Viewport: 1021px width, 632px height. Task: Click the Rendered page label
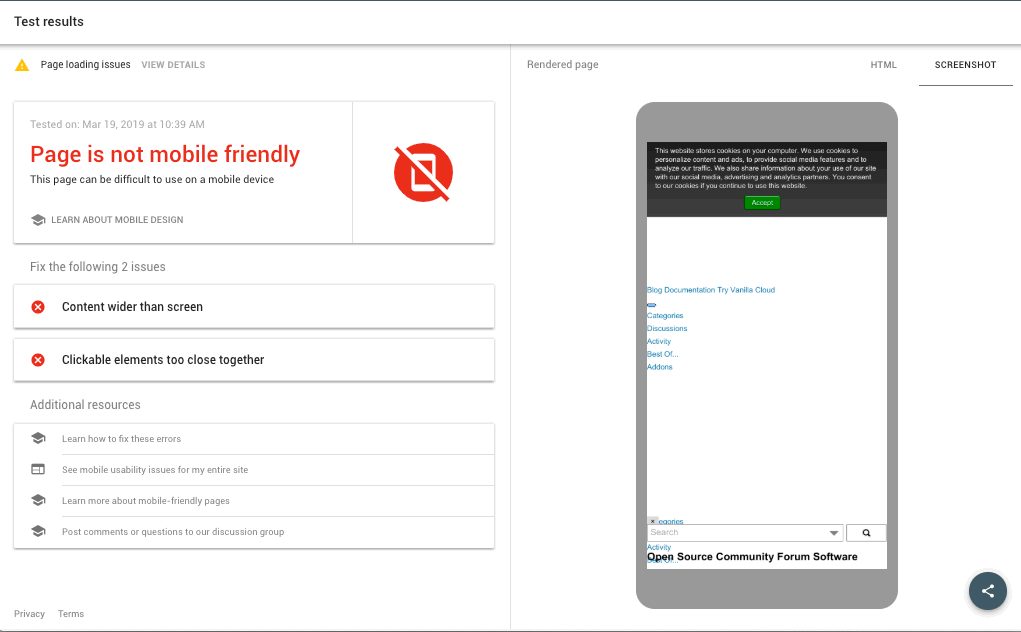[x=563, y=64]
